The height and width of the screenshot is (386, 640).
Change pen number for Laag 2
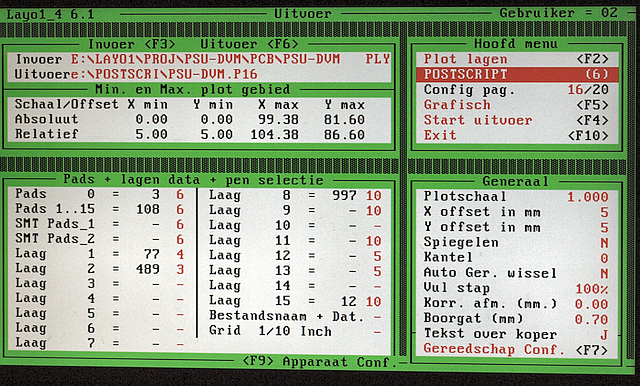(x=180, y=269)
